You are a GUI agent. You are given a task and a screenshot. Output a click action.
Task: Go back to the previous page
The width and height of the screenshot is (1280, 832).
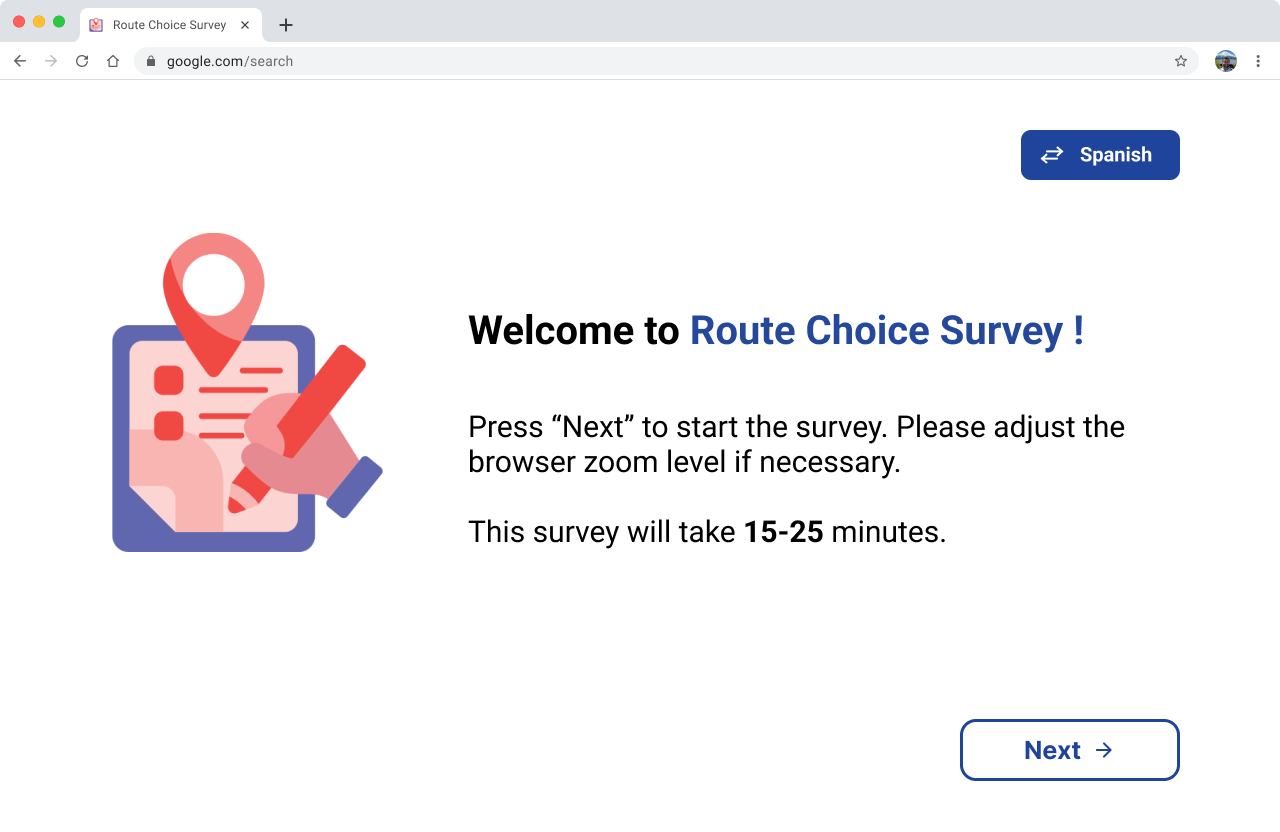click(x=20, y=61)
